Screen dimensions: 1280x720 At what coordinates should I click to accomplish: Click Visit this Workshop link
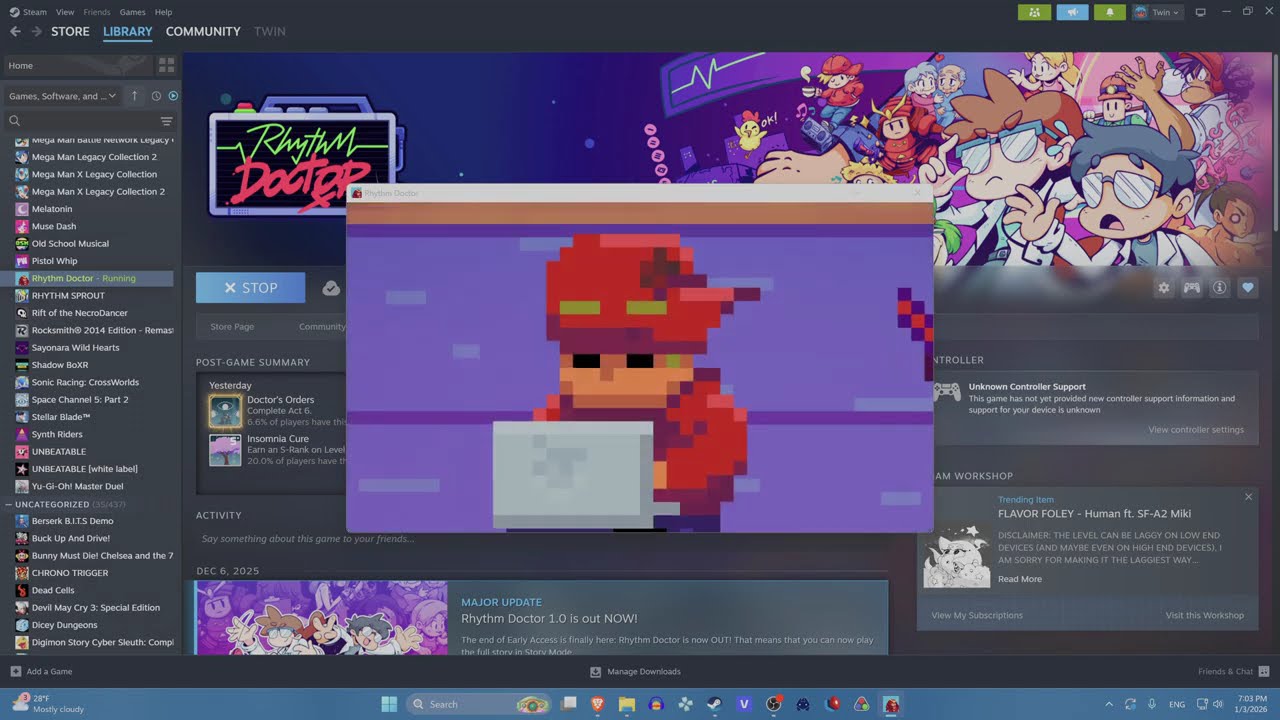(x=1204, y=615)
